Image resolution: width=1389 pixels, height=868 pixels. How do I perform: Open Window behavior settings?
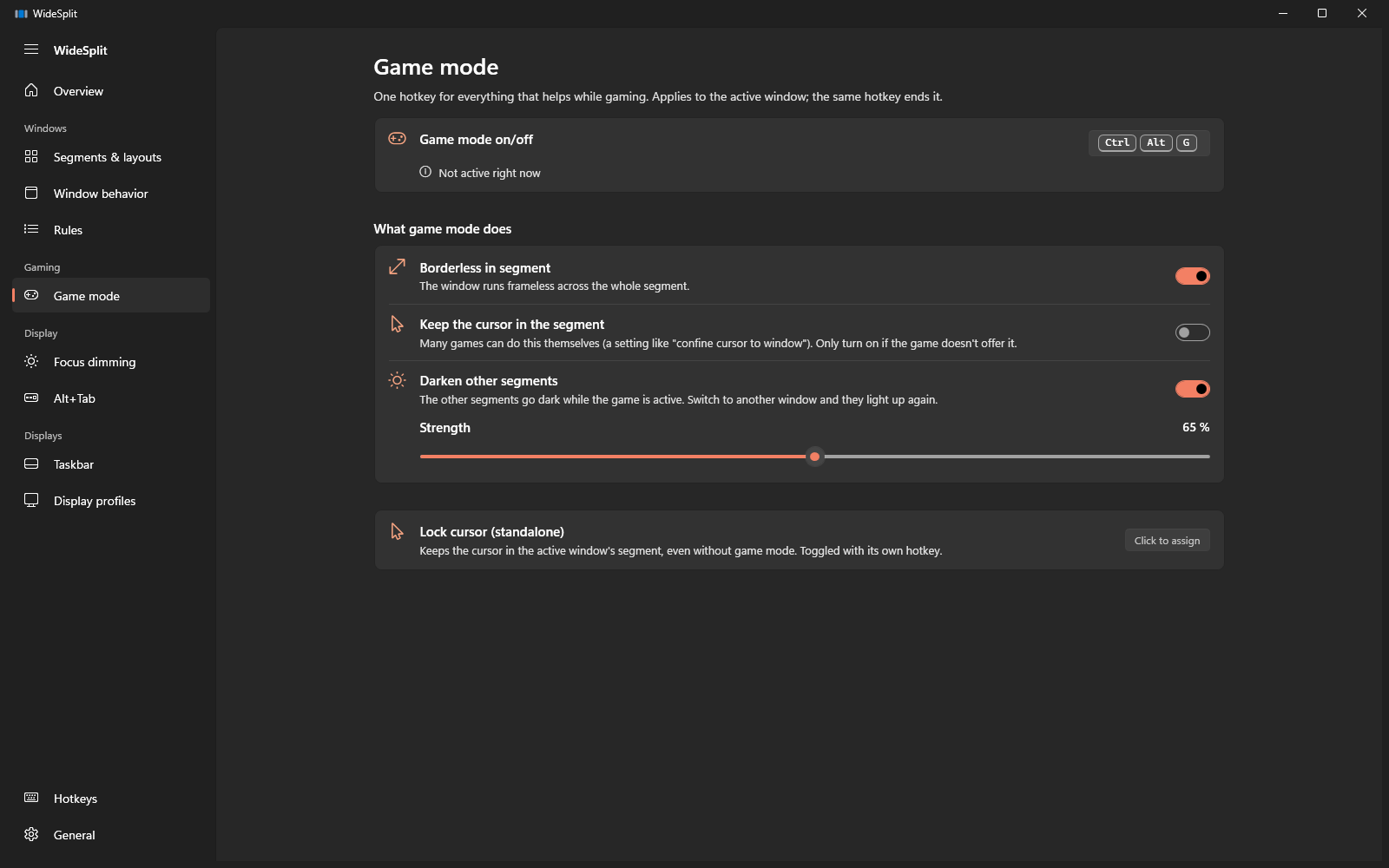(x=111, y=194)
